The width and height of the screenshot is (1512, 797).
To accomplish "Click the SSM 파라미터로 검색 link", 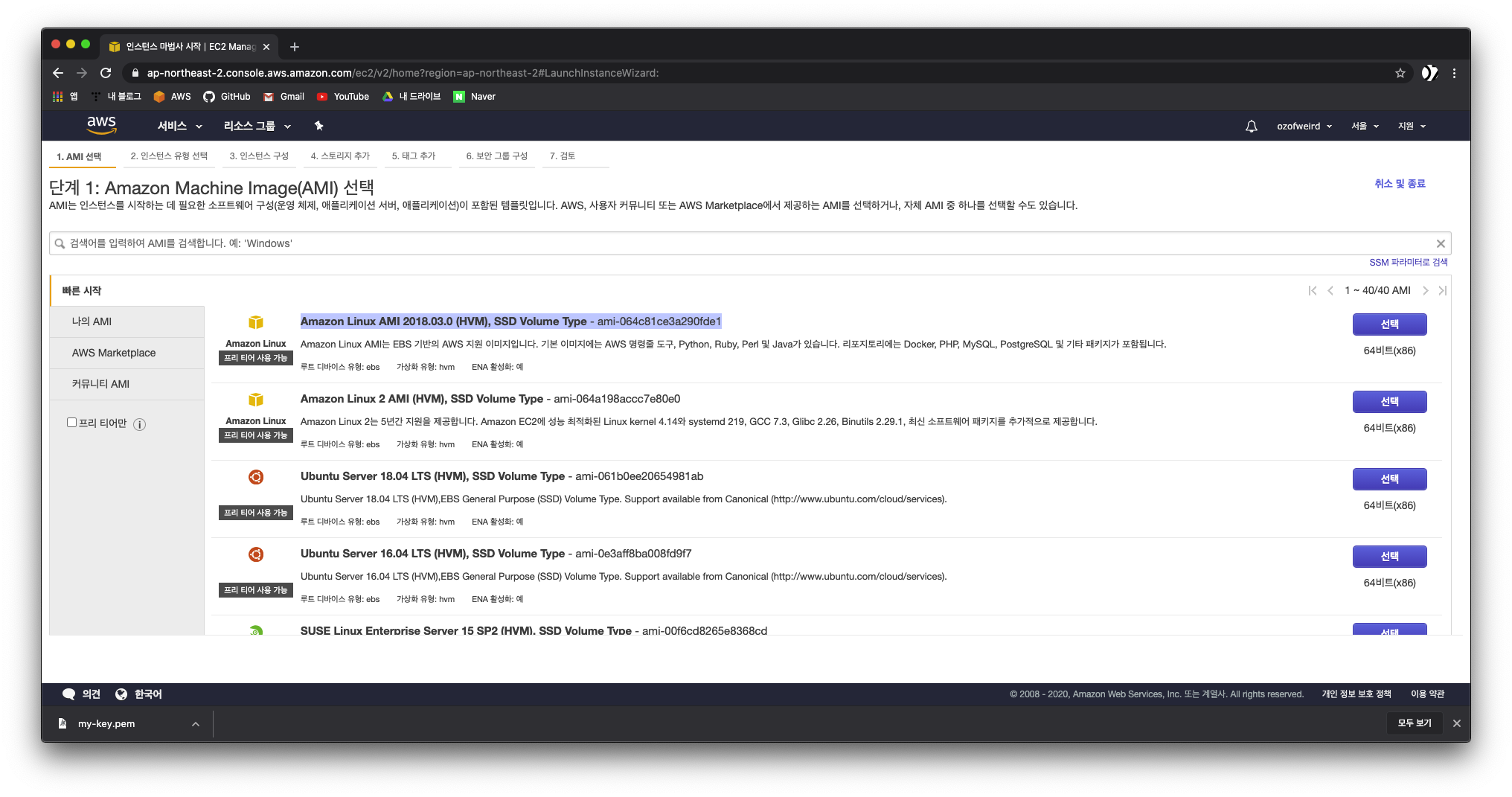I will (x=1408, y=263).
